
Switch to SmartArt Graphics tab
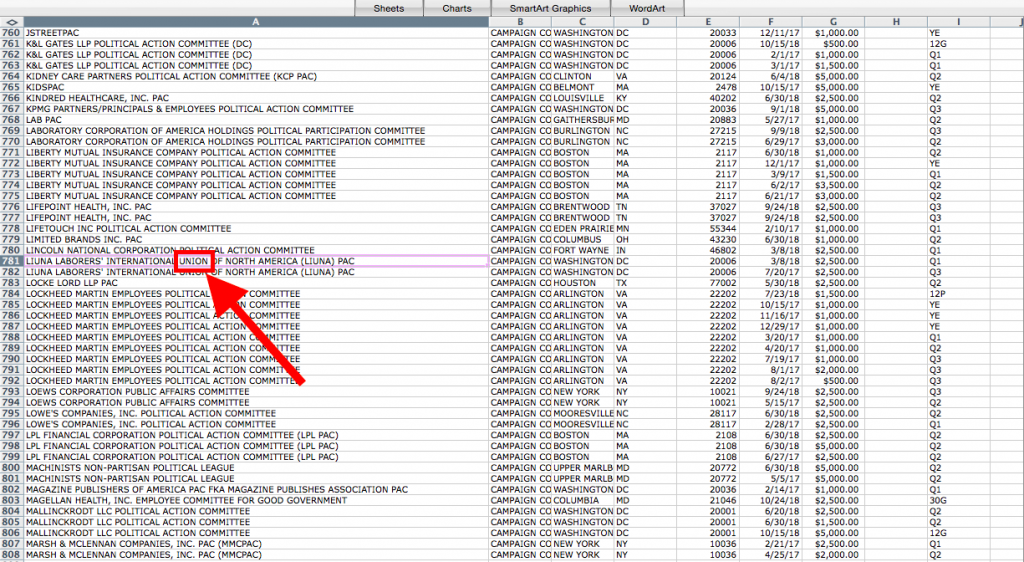(x=551, y=8)
